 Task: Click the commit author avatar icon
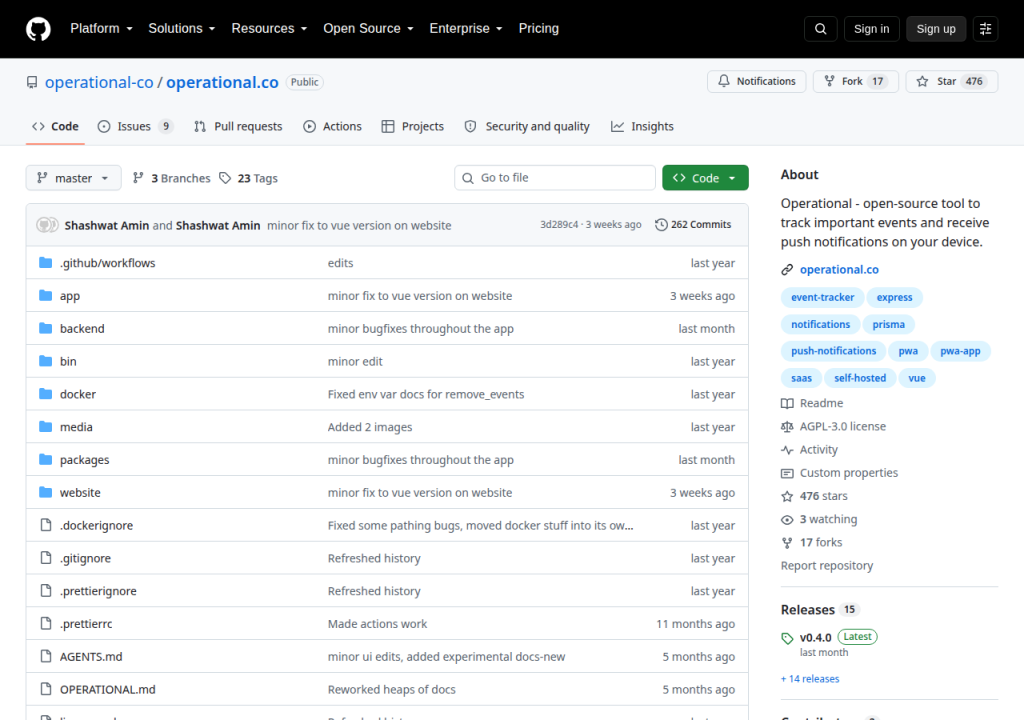click(x=47, y=225)
